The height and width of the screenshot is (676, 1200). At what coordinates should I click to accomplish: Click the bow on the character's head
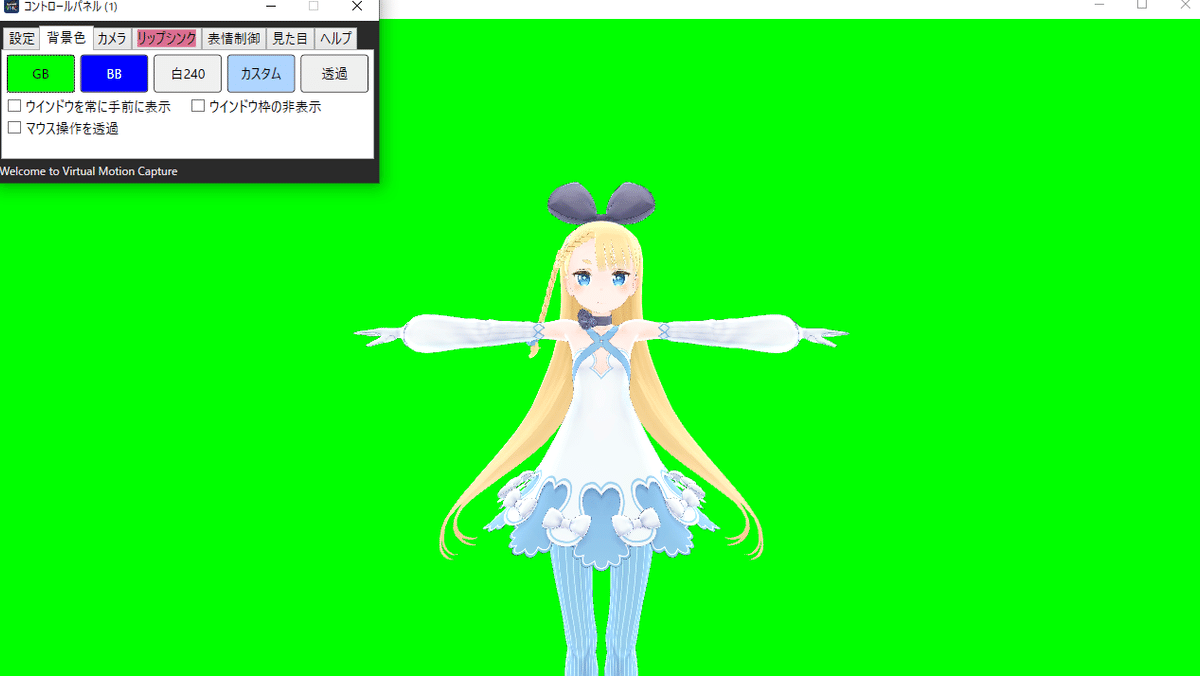pos(601,203)
